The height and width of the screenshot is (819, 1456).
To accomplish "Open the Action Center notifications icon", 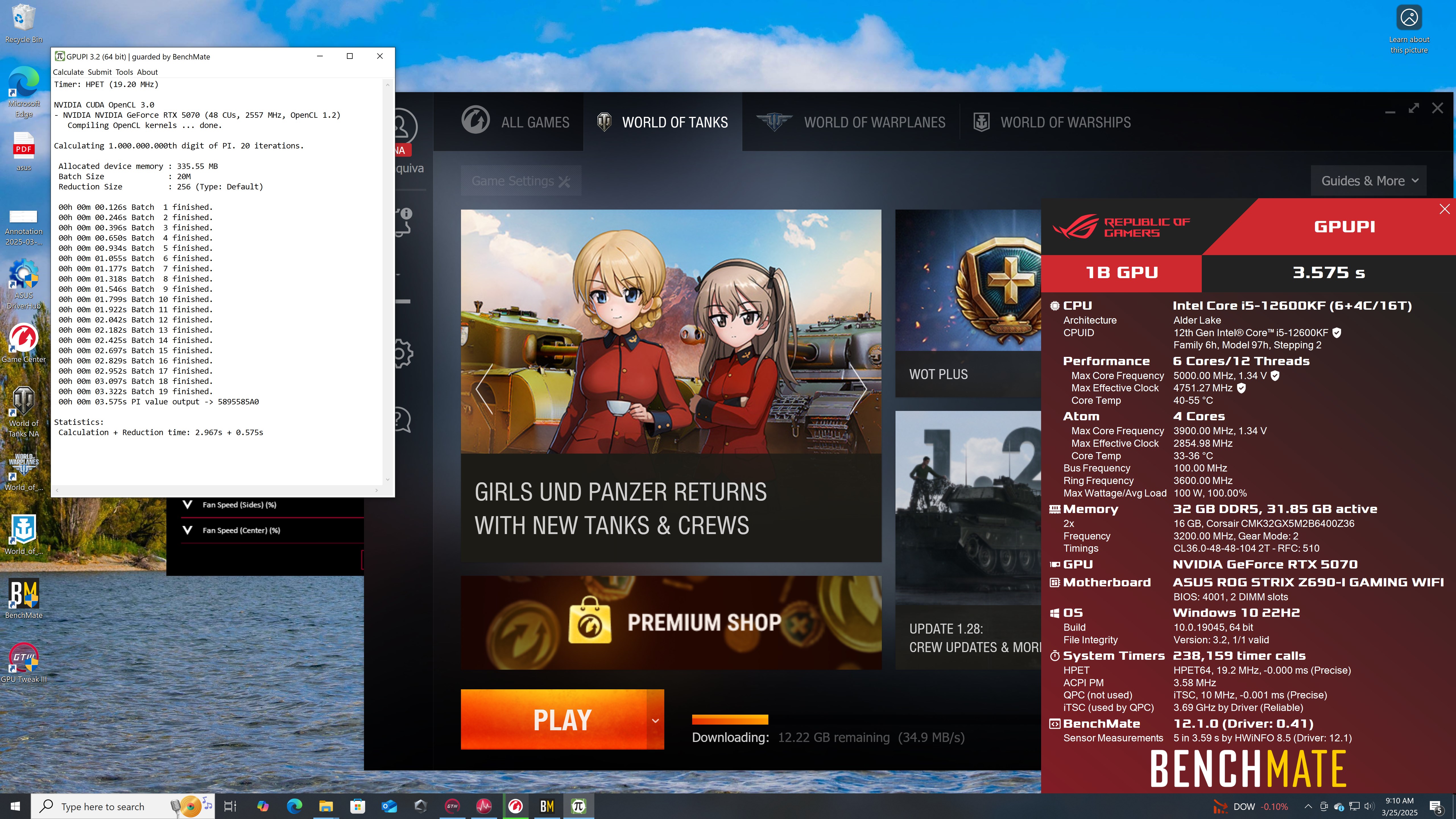I will [x=1436, y=806].
